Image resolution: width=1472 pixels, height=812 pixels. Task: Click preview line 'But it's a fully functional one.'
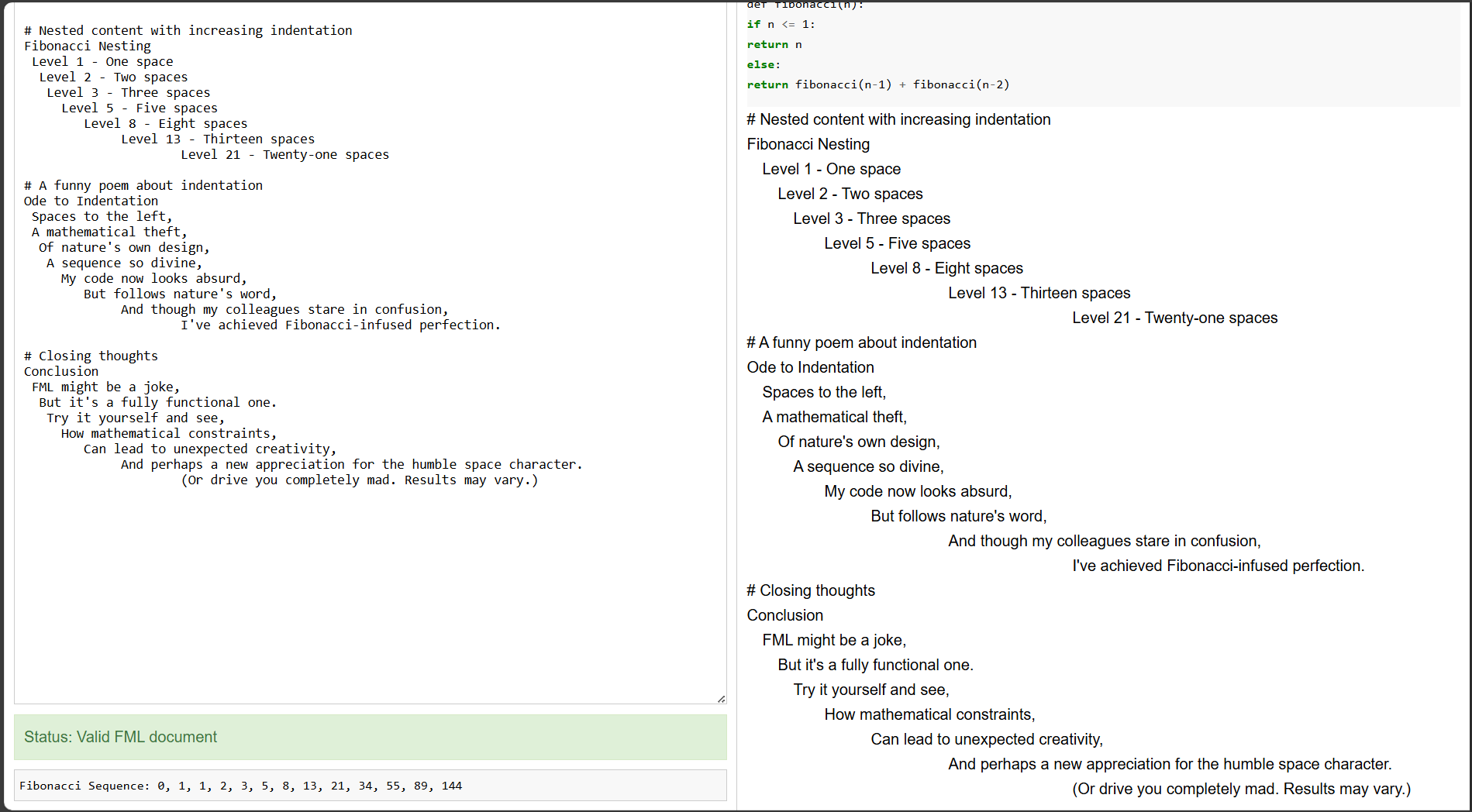(x=876, y=665)
